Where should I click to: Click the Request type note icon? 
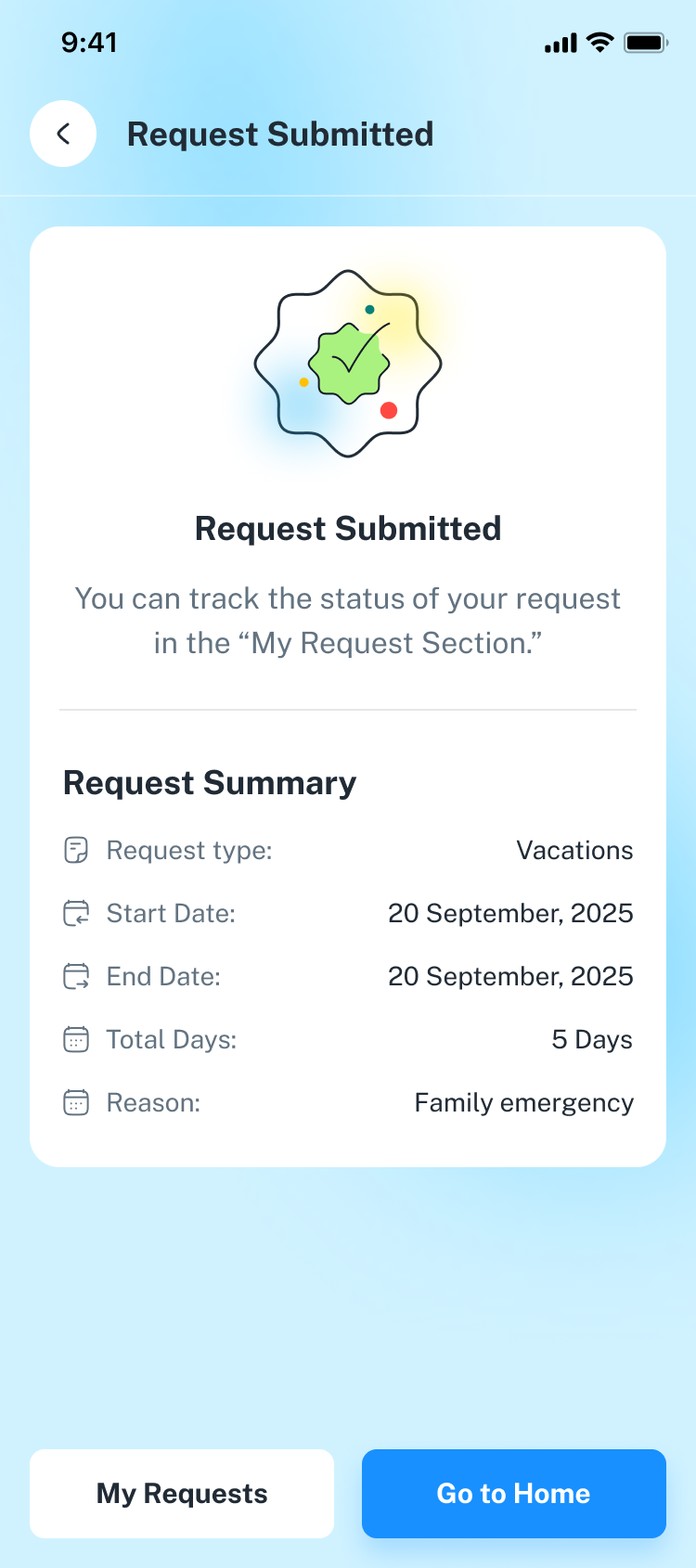point(76,850)
